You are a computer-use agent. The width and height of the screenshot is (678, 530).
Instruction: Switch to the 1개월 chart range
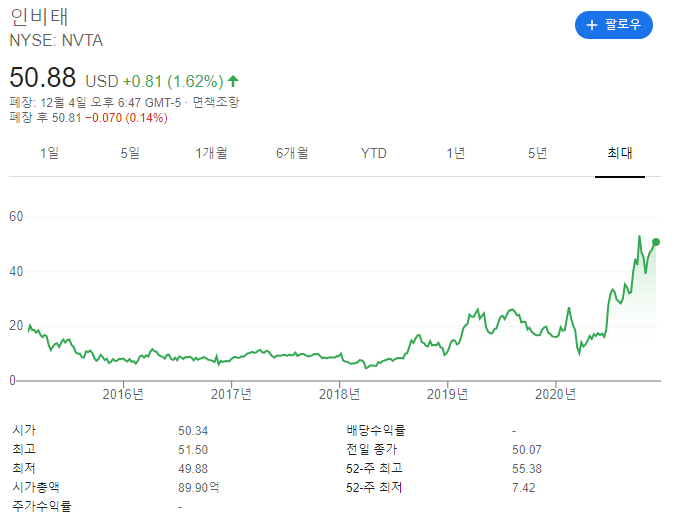pyautogui.click(x=211, y=153)
